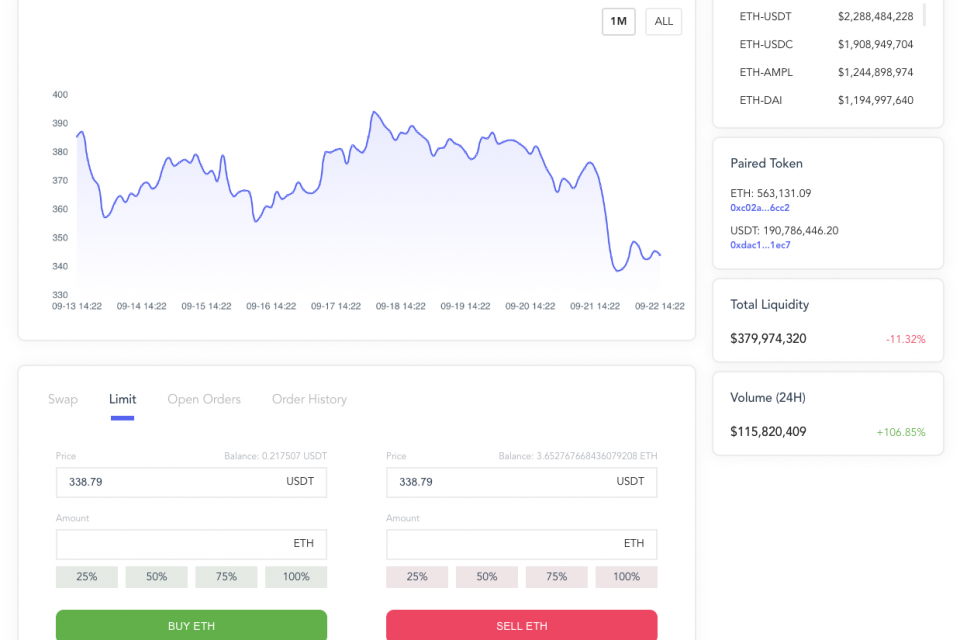Screen dimensions: 960x640
Task: Focus the sell Amount ETH field
Action: (x=522, y=544)
